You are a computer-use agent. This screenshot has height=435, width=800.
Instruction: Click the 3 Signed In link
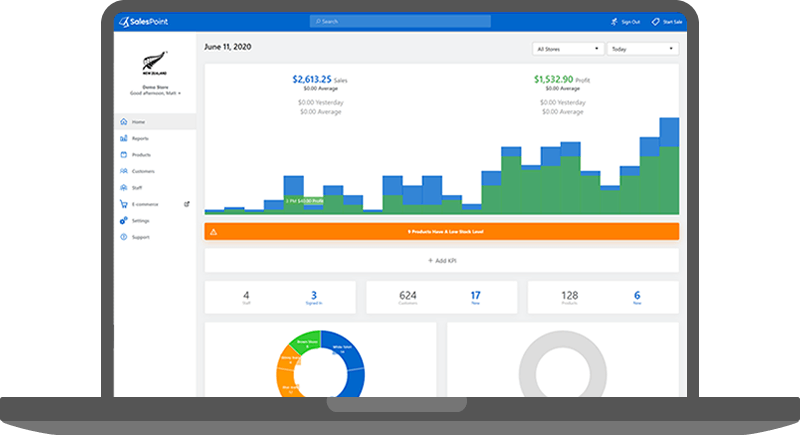314,297
